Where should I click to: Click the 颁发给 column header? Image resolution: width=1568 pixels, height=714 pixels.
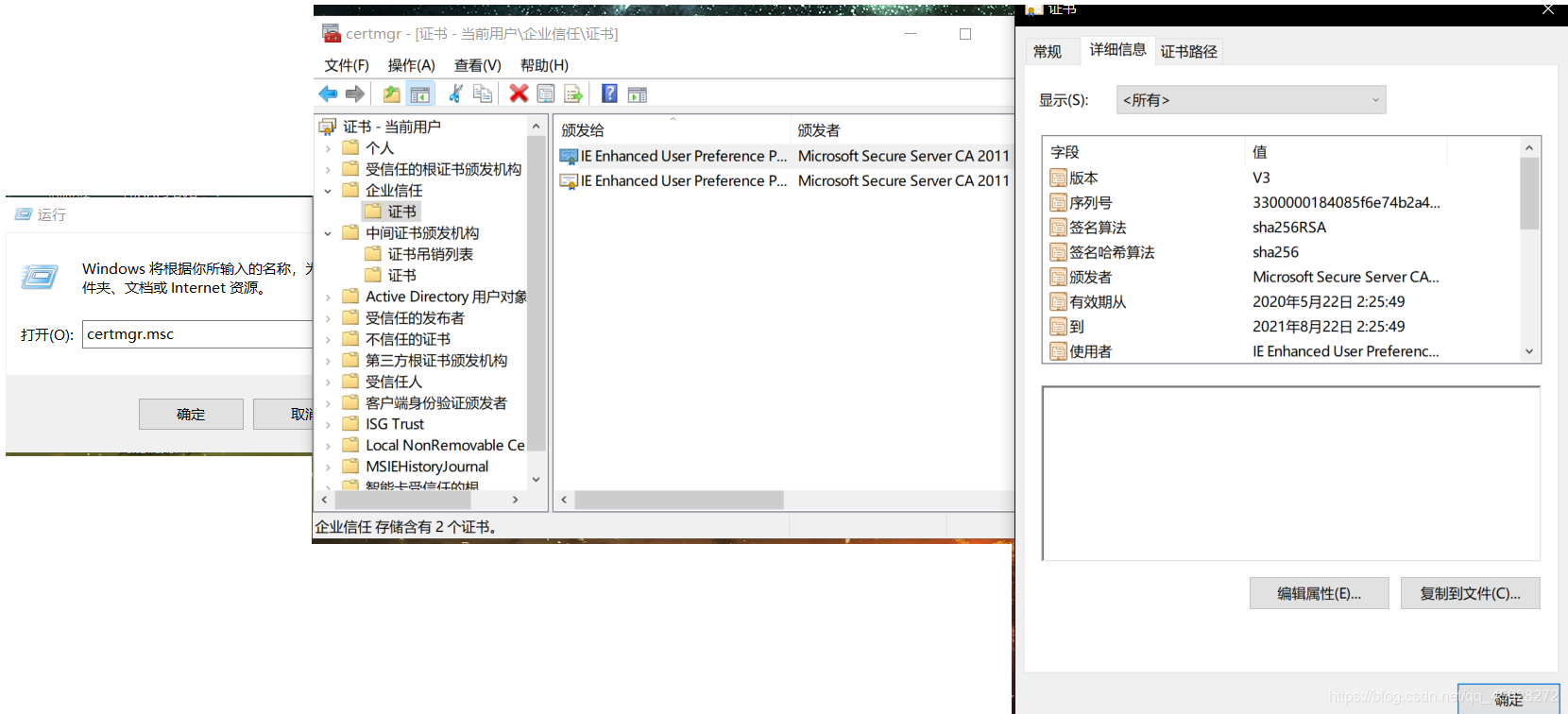672,129
